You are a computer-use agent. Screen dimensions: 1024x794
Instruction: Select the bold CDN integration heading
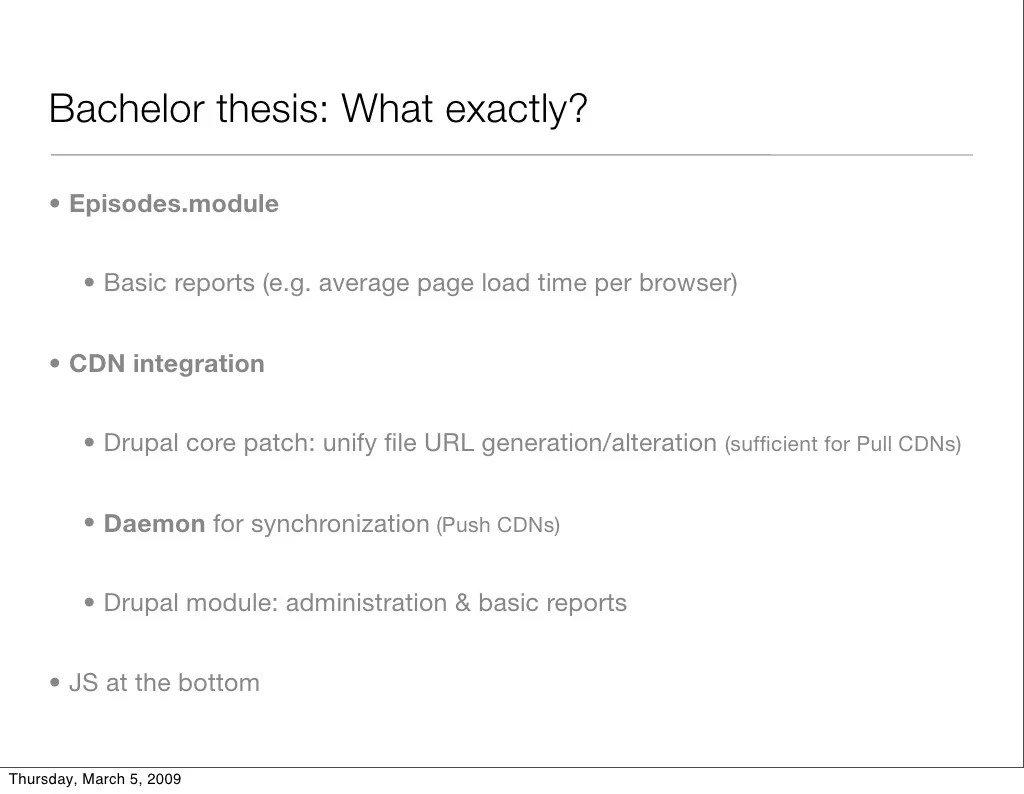click(x=166, y=364)
